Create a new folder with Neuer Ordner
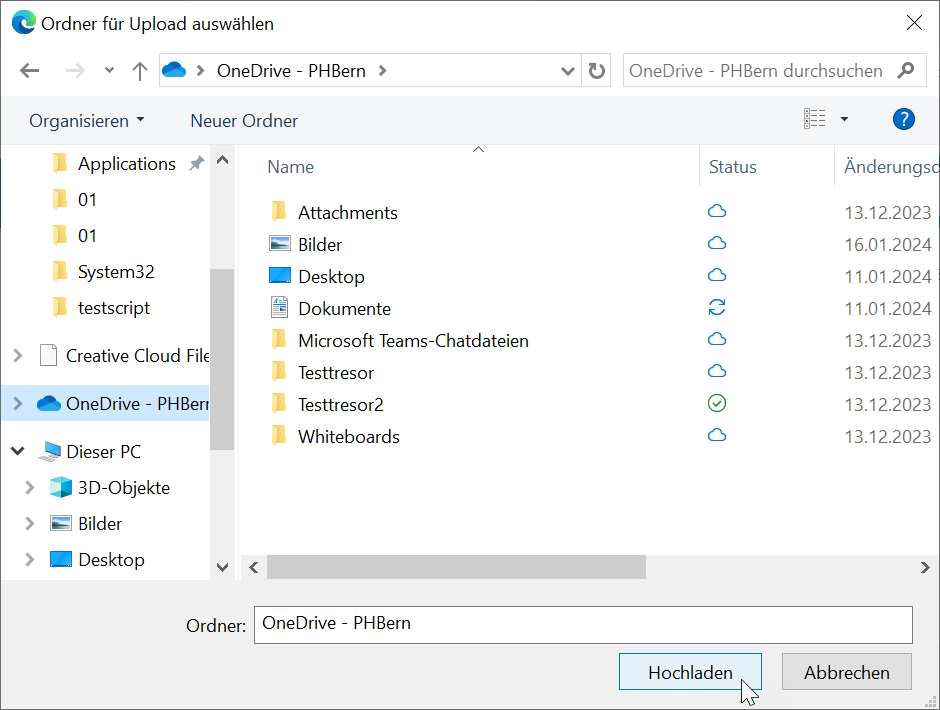 click(244, 121)
